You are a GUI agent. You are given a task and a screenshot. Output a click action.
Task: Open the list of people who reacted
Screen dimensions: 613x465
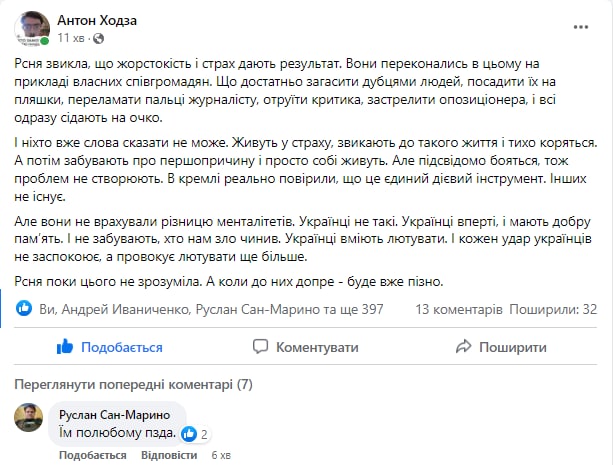[210, 309]
